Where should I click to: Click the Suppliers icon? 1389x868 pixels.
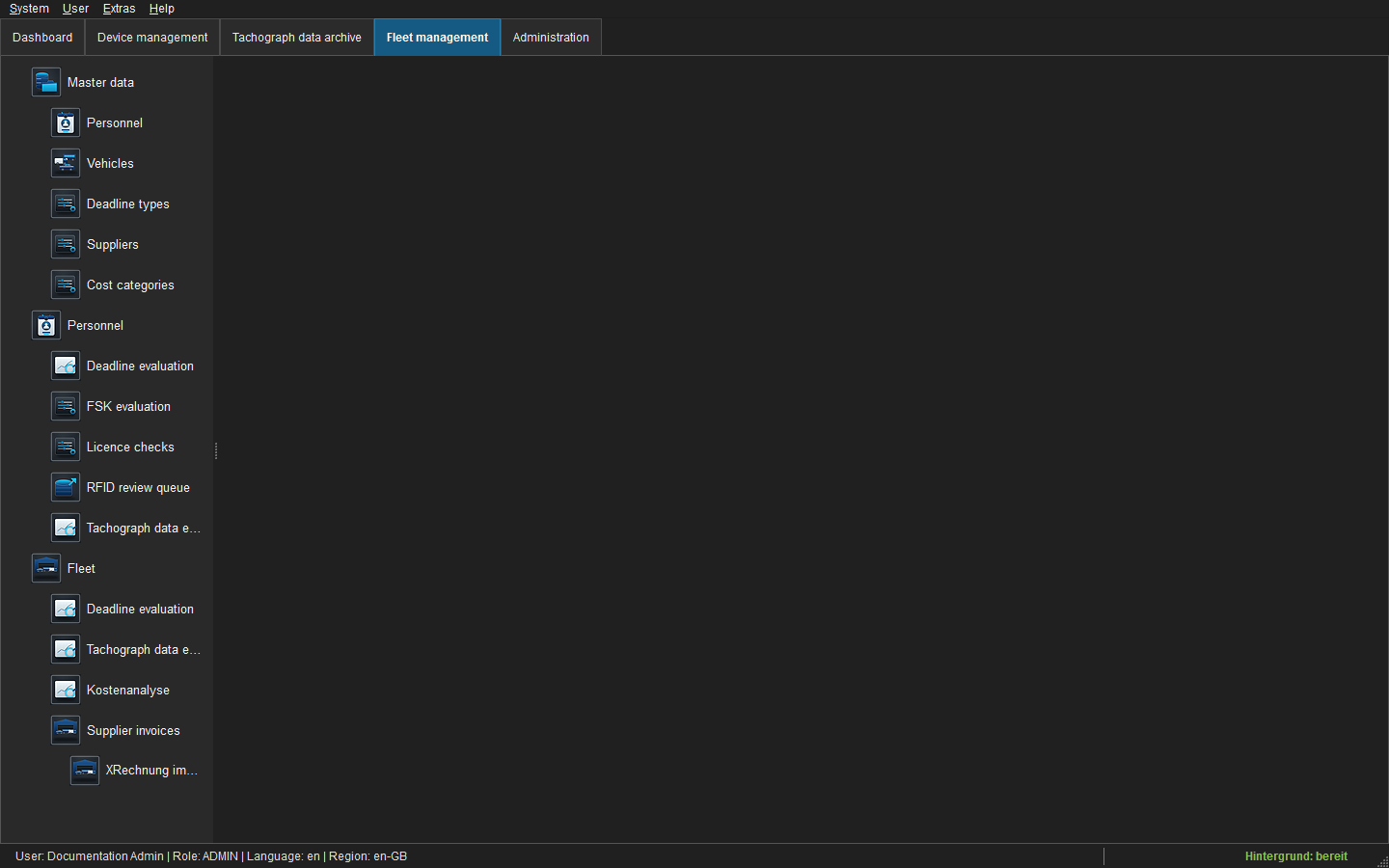tap(66, 244)
